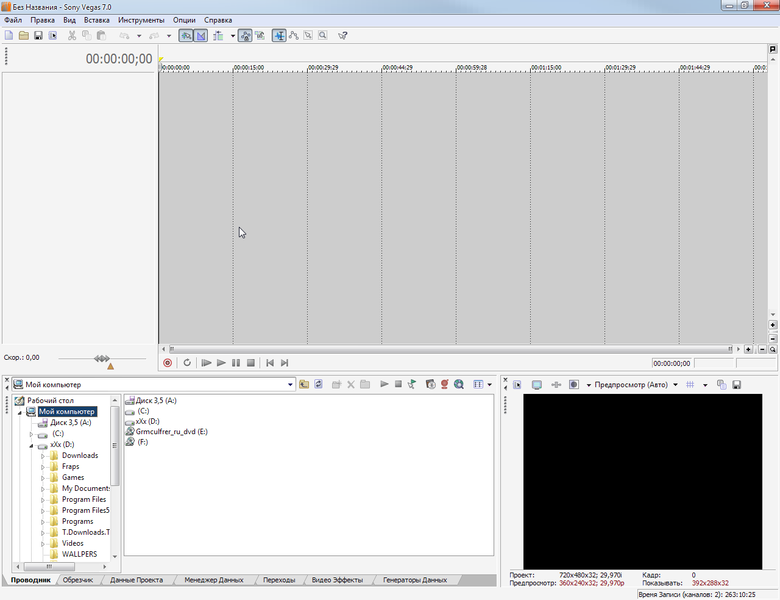Select the Selection Edit tool
Screen dimensions: 780x600
point(308,36)
